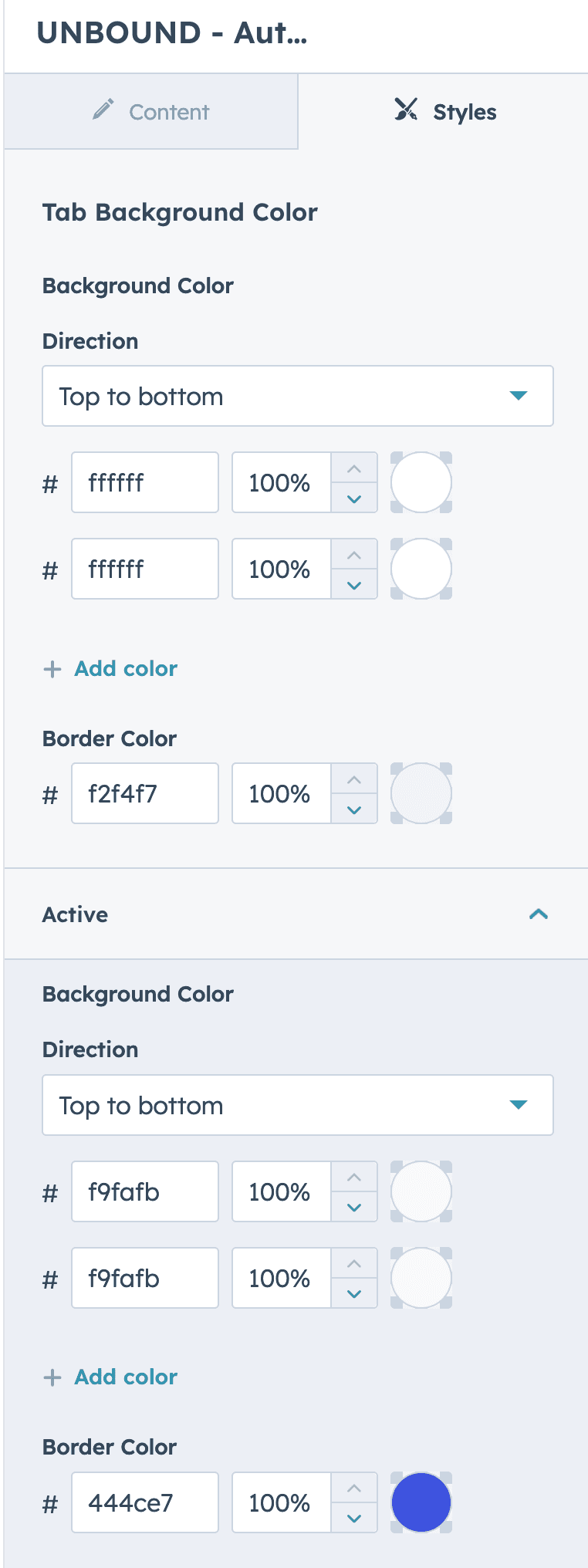Increase opacity of f2f4f7 border color
588x1568 pixels.
coord(354,780)
